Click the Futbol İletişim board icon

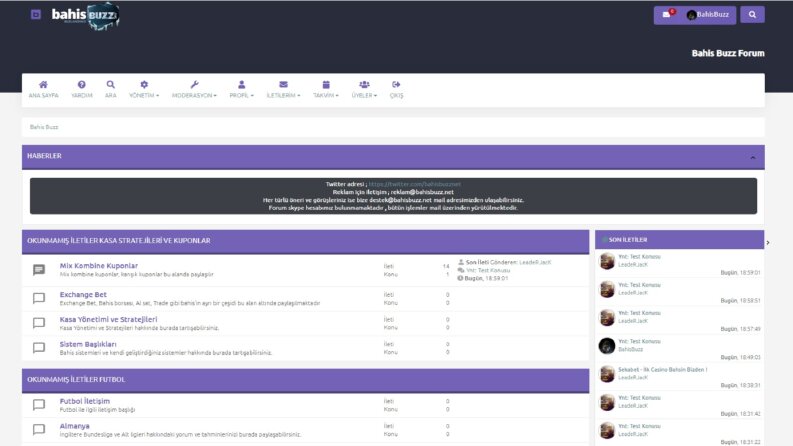pos(39,405)
